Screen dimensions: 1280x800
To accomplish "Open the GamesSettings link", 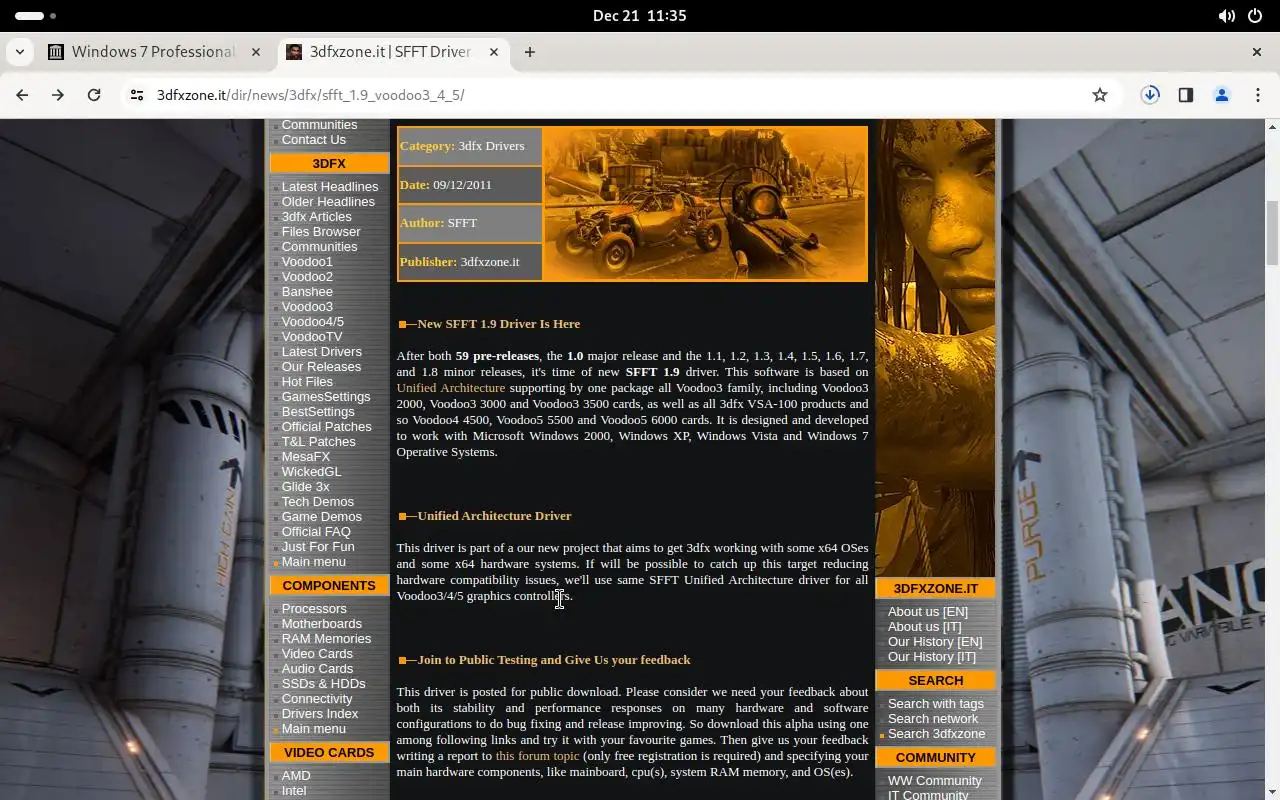I will pyautogui.click(x=325, y=397).
